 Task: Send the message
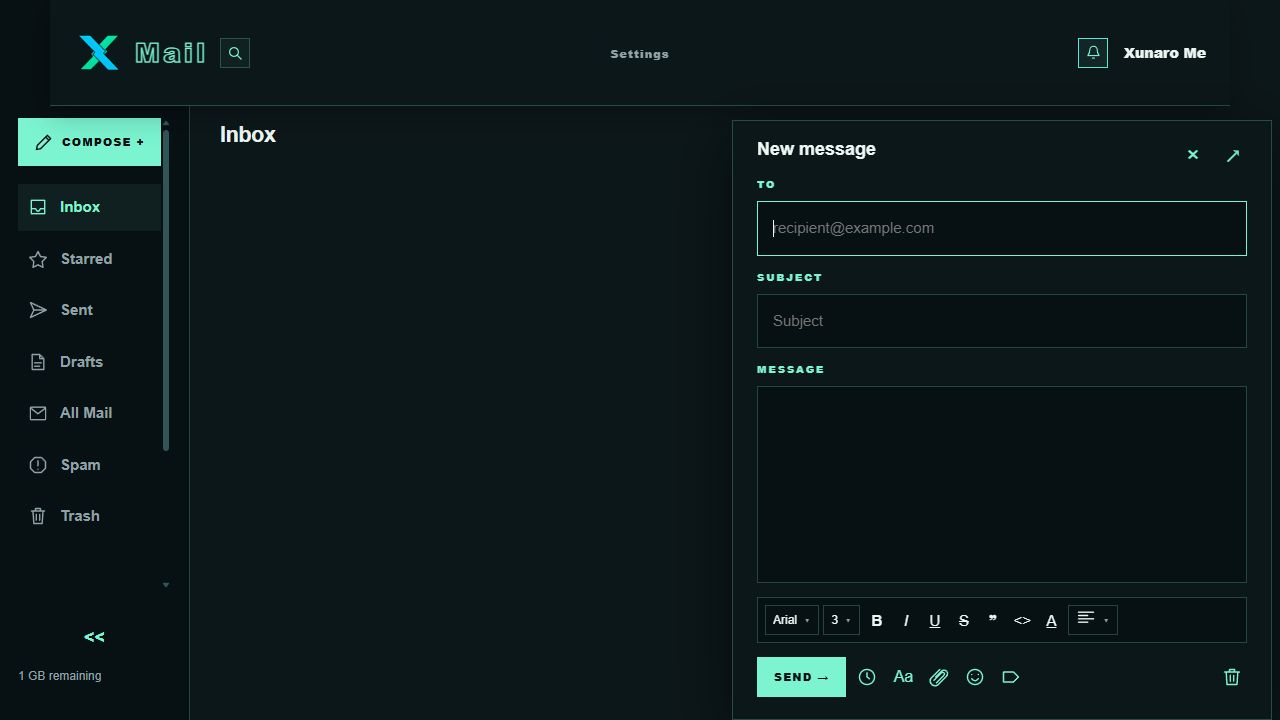click(x=801, y=677)
